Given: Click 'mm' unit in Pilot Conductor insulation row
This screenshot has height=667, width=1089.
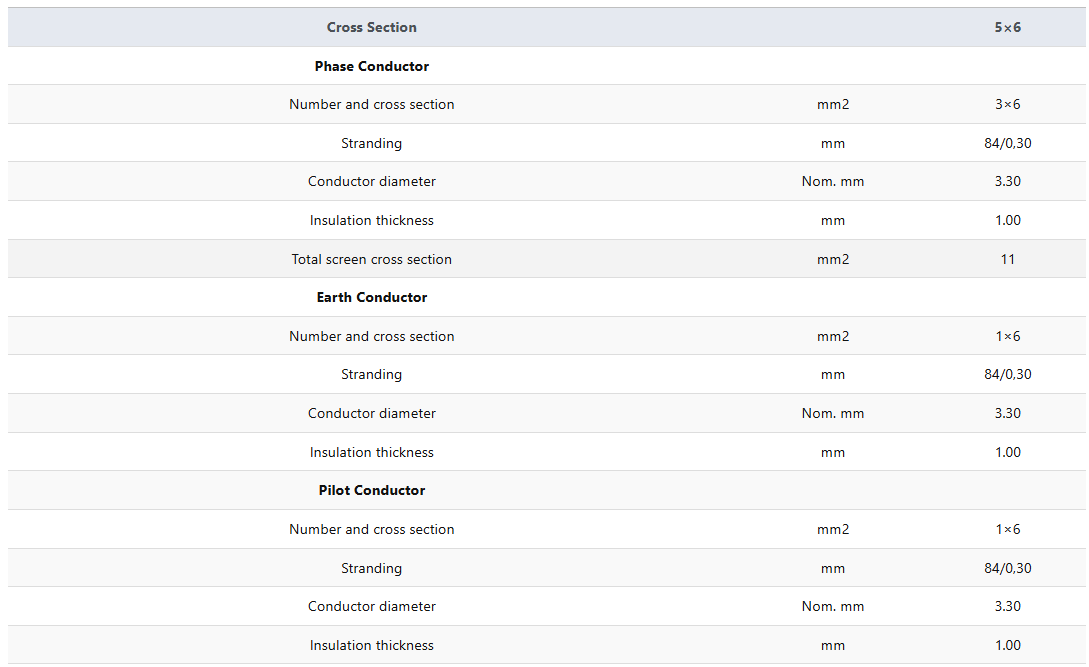Looking at the screenshot, I should coord(833,646).
